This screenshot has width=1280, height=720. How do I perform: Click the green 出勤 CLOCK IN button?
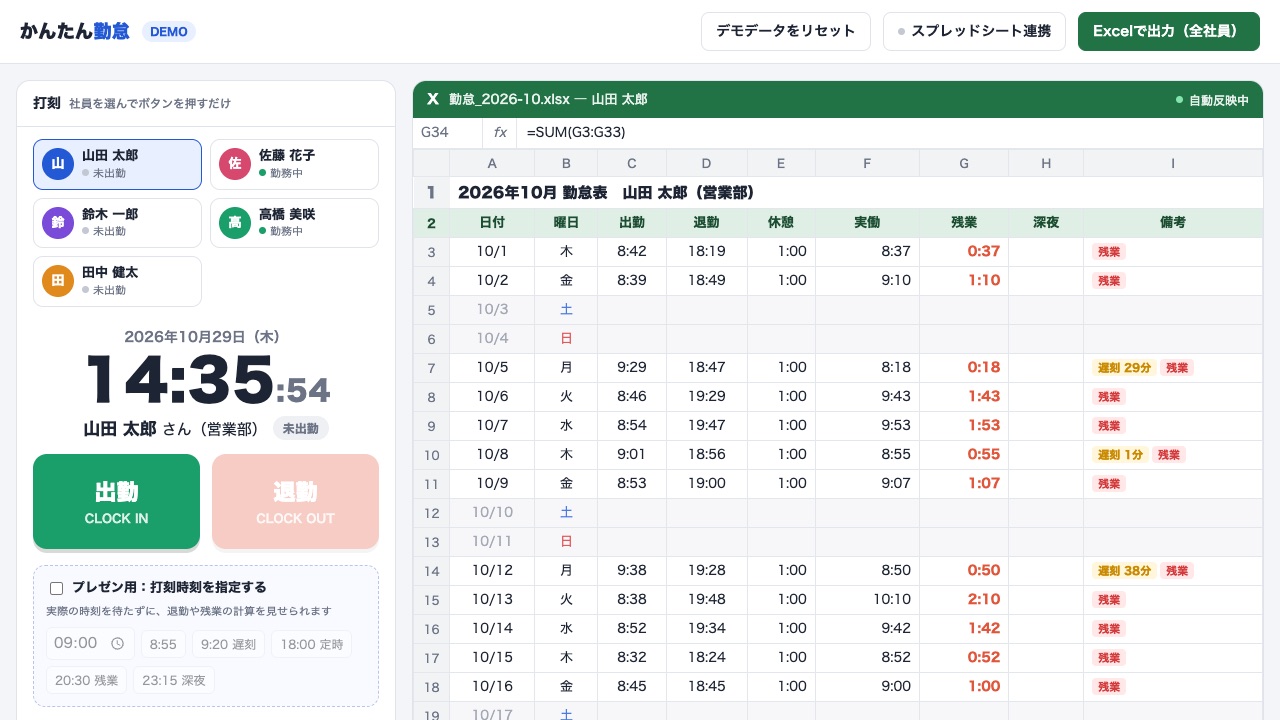(116, 502)
